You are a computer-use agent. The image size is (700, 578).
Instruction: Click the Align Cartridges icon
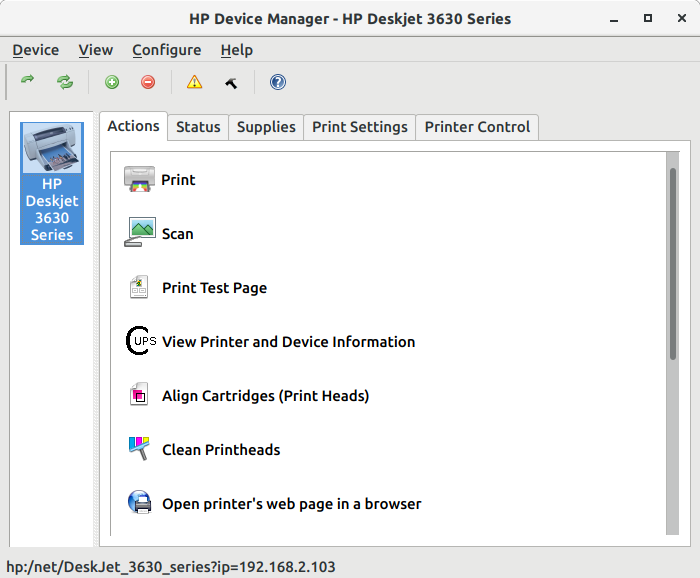point(139,395)
